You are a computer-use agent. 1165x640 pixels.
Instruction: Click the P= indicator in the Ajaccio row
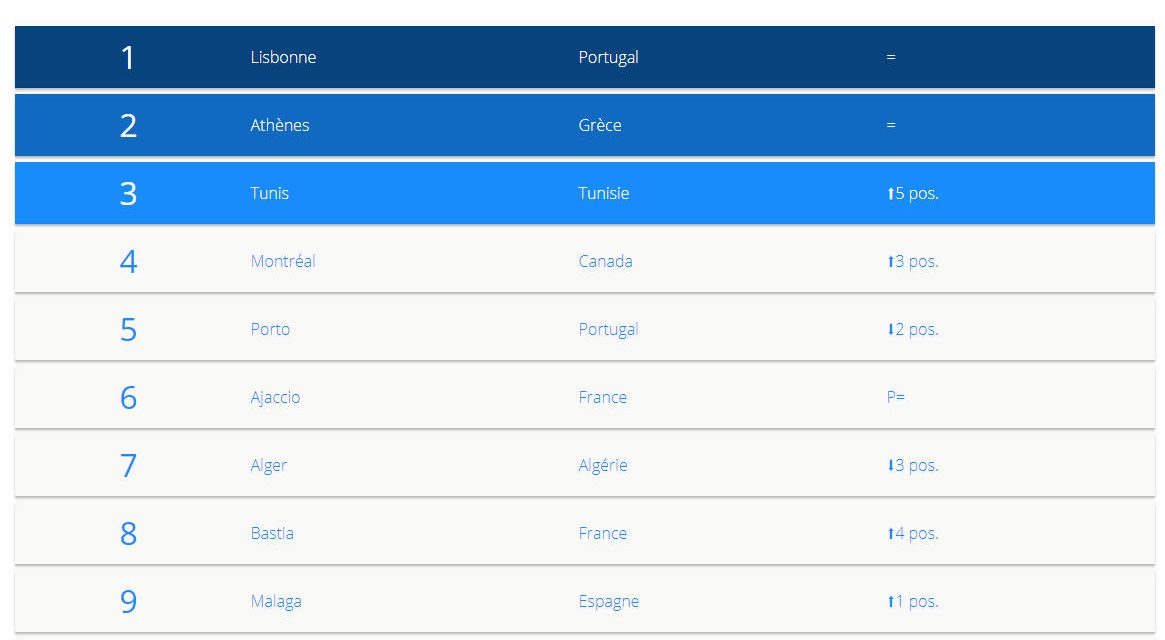click(895, 398)
